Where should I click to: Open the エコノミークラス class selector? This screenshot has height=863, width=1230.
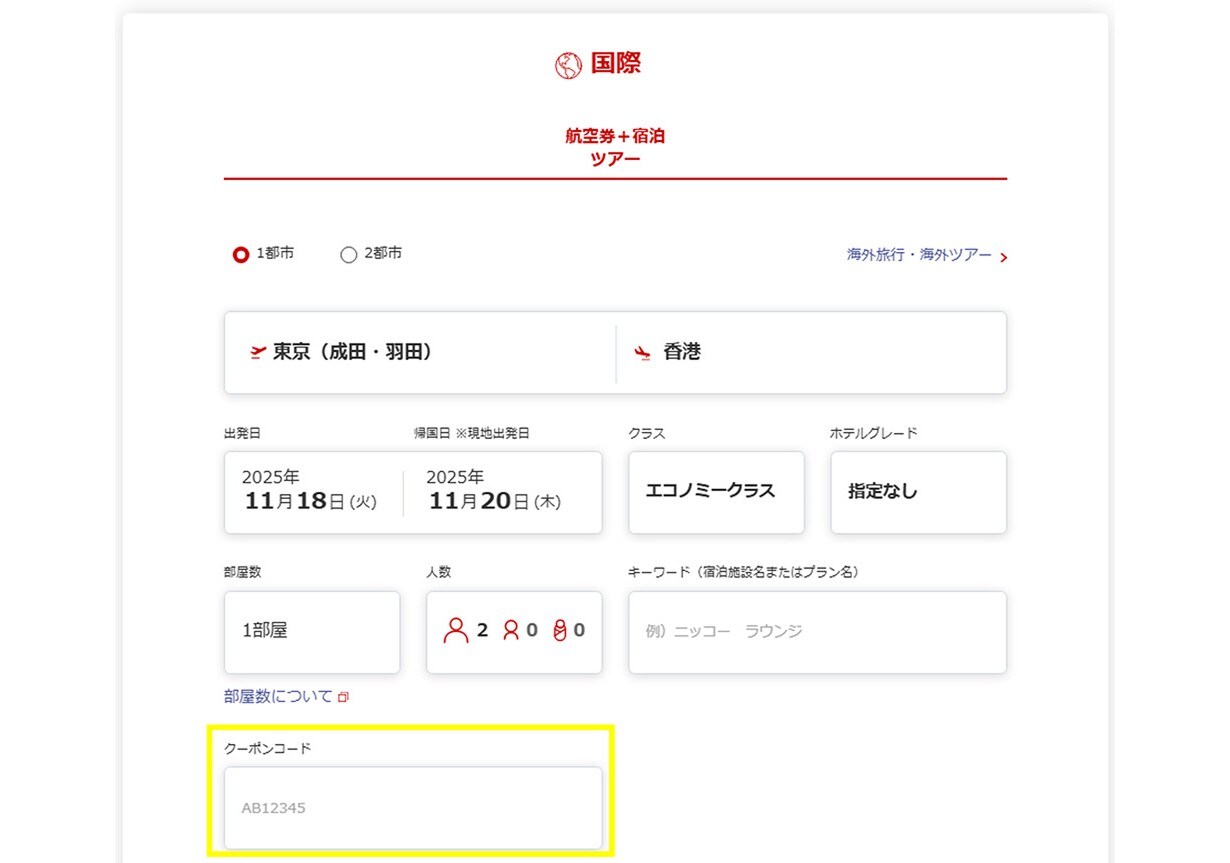(716, 492)
